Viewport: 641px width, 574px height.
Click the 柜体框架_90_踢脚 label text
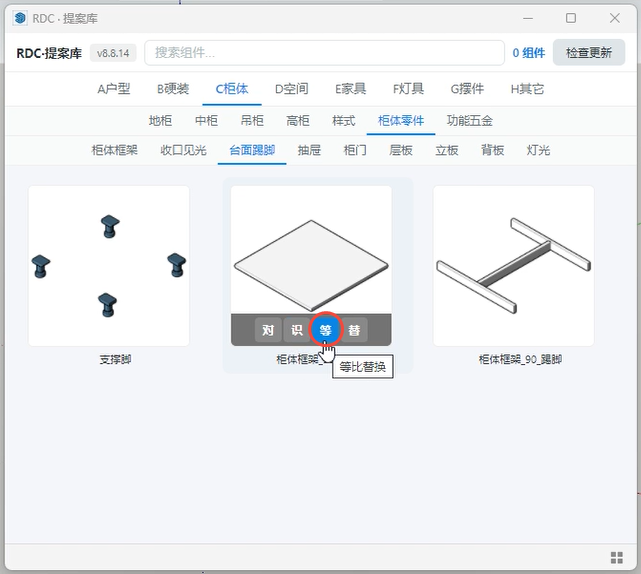(x=520, y=359)
